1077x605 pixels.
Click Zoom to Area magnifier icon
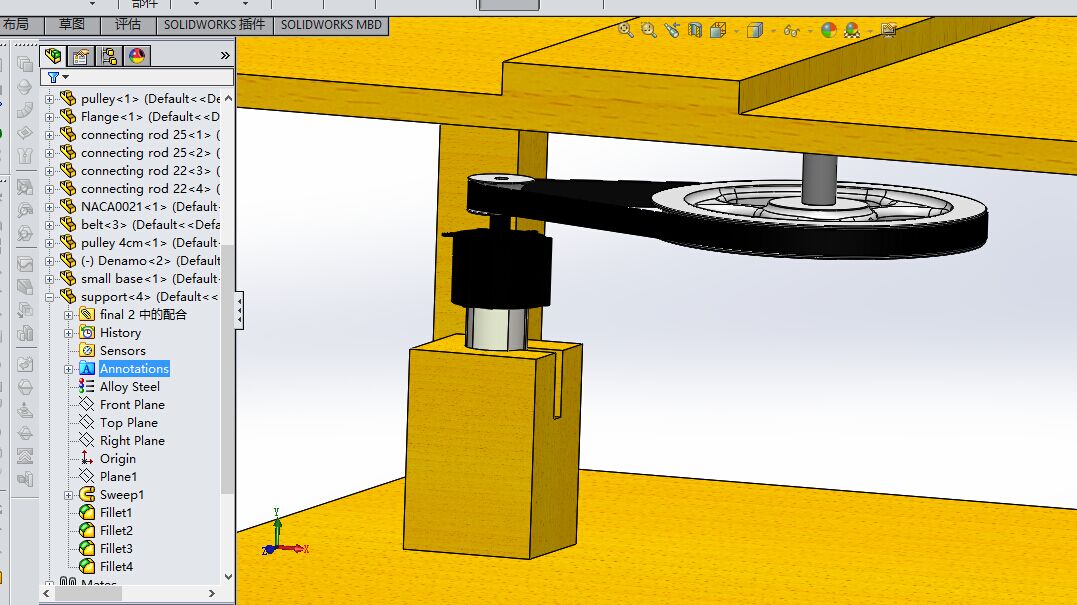[x=648, y=30]
